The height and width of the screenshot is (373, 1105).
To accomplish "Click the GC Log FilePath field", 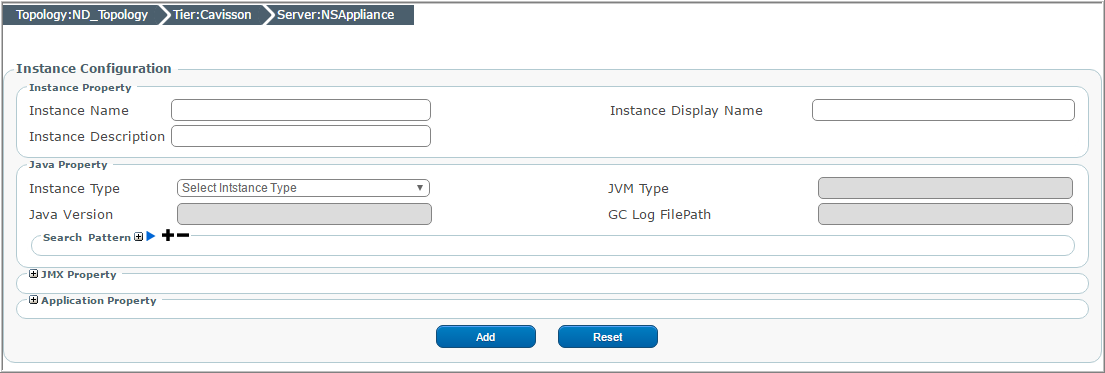I will [x=945, y=214].
